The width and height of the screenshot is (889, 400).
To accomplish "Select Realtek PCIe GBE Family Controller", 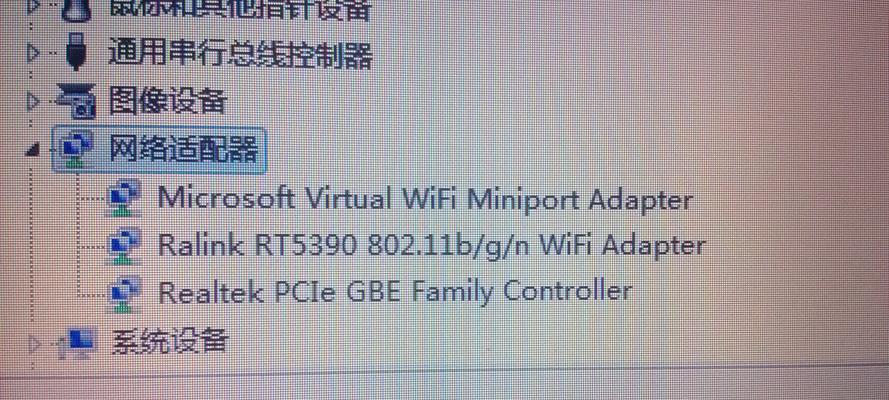I will [x=395, y=292].
